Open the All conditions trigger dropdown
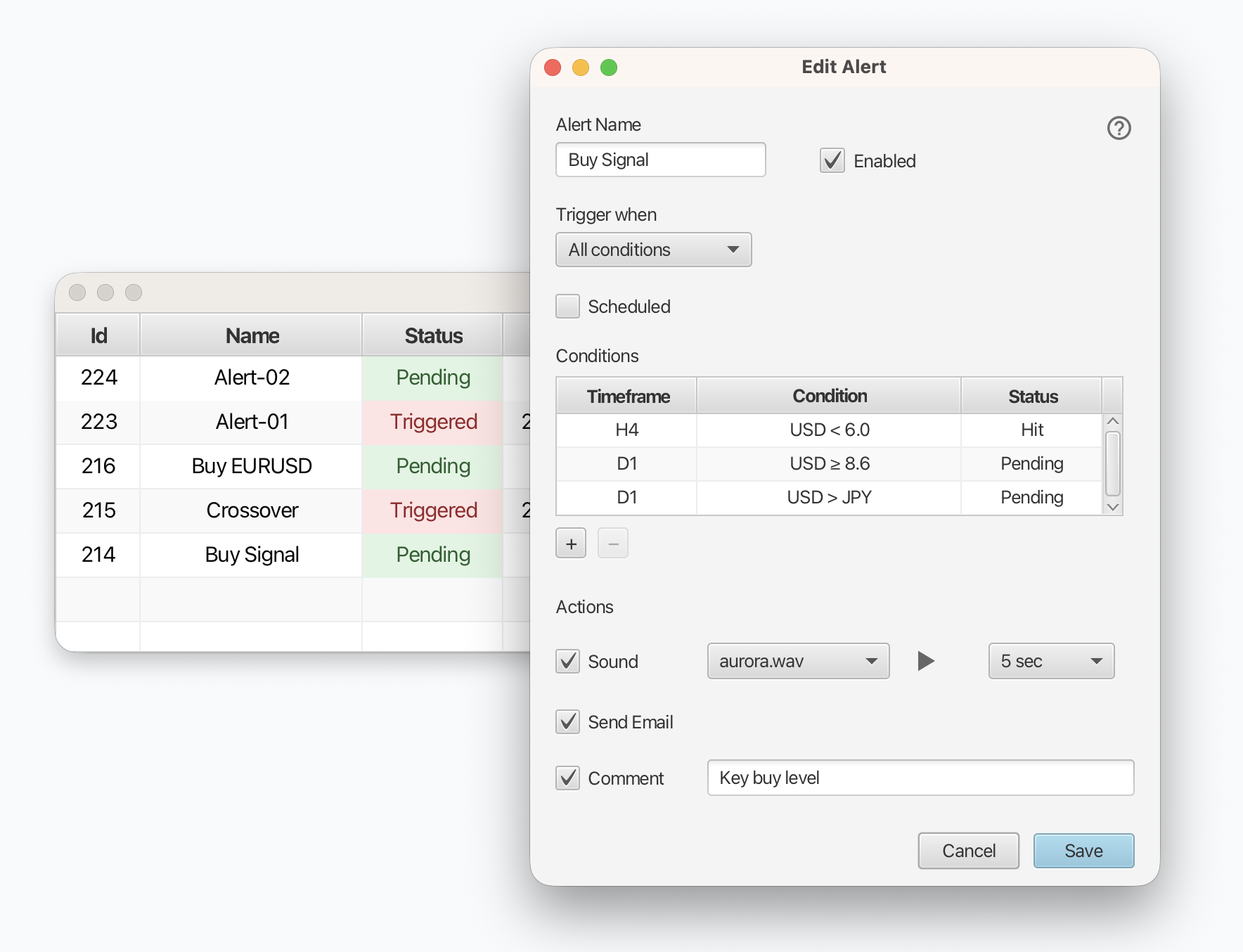Image resolution: width=1243 pixels, height=952 pixels. point(654,250)
